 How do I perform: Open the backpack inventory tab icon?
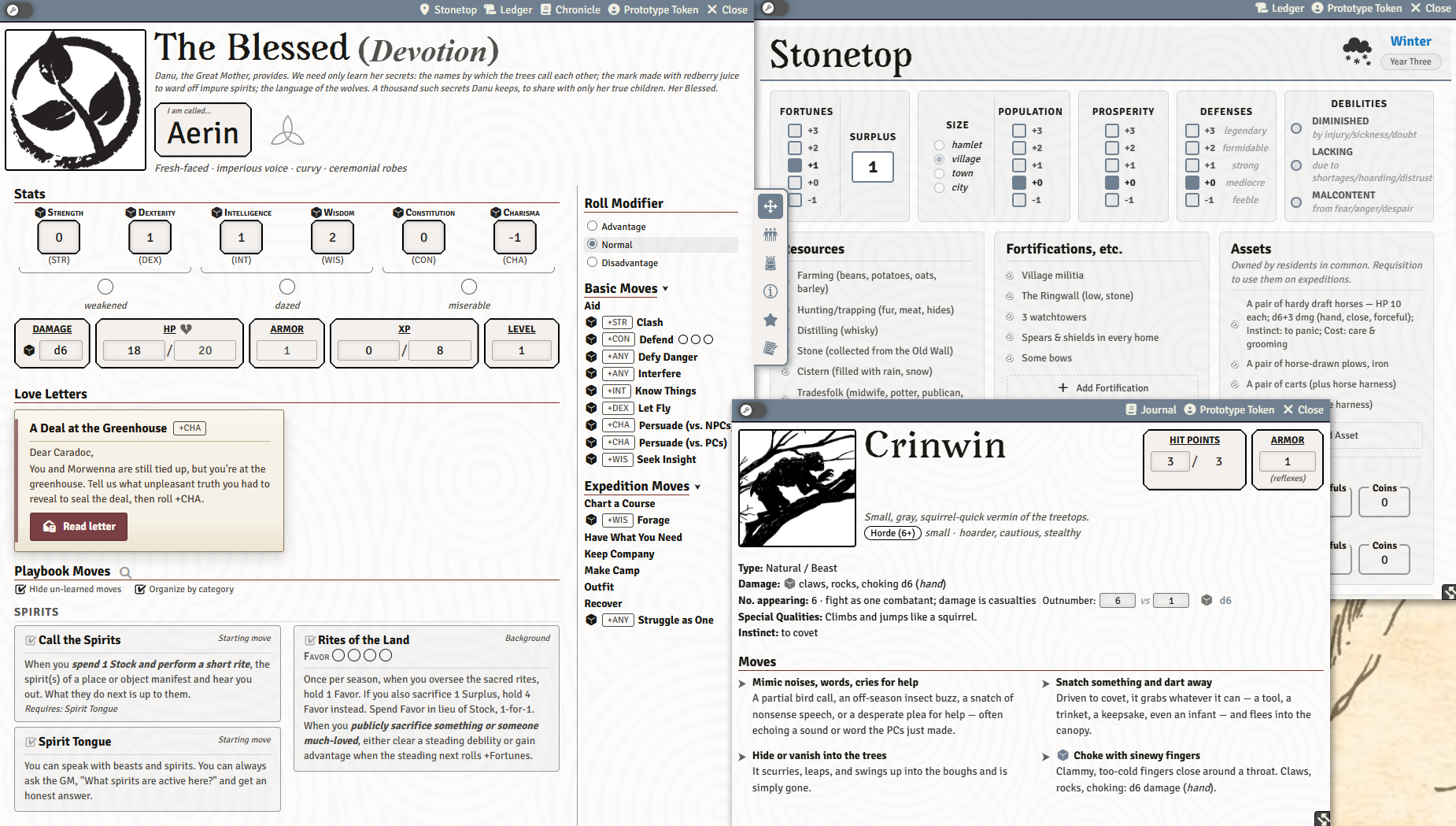[770, 263]
